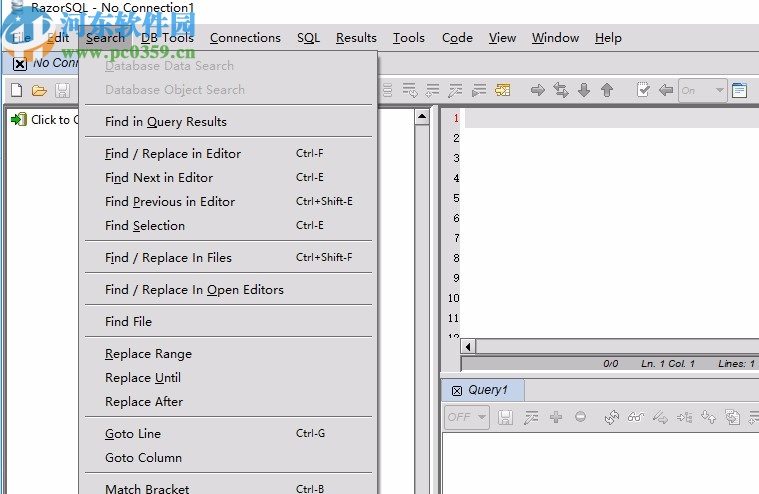Click the left arrow rollback icon

point(666,90)
